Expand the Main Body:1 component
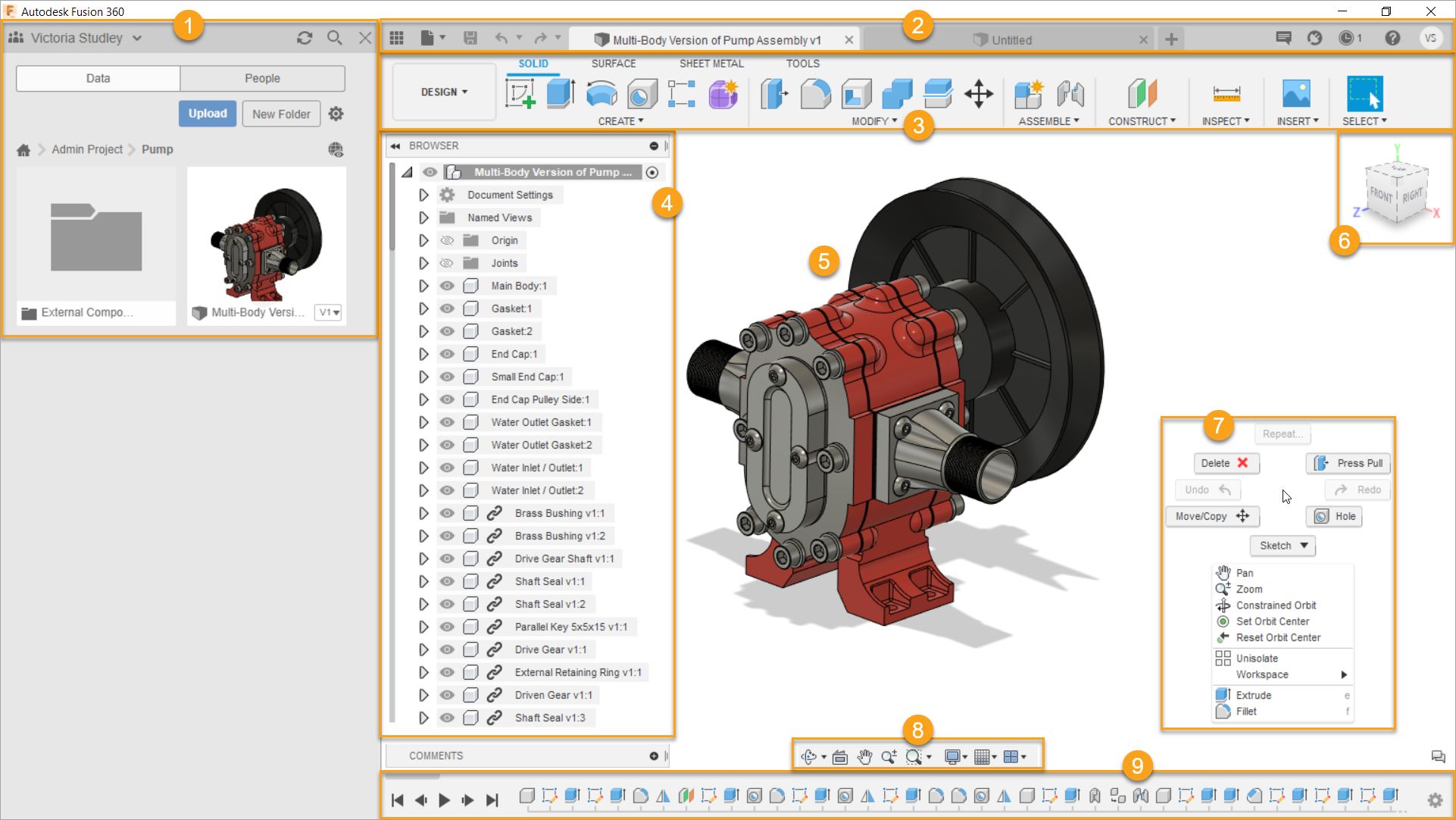The height and width of the screenshot is (820, 1456). (x=421, y=285)
